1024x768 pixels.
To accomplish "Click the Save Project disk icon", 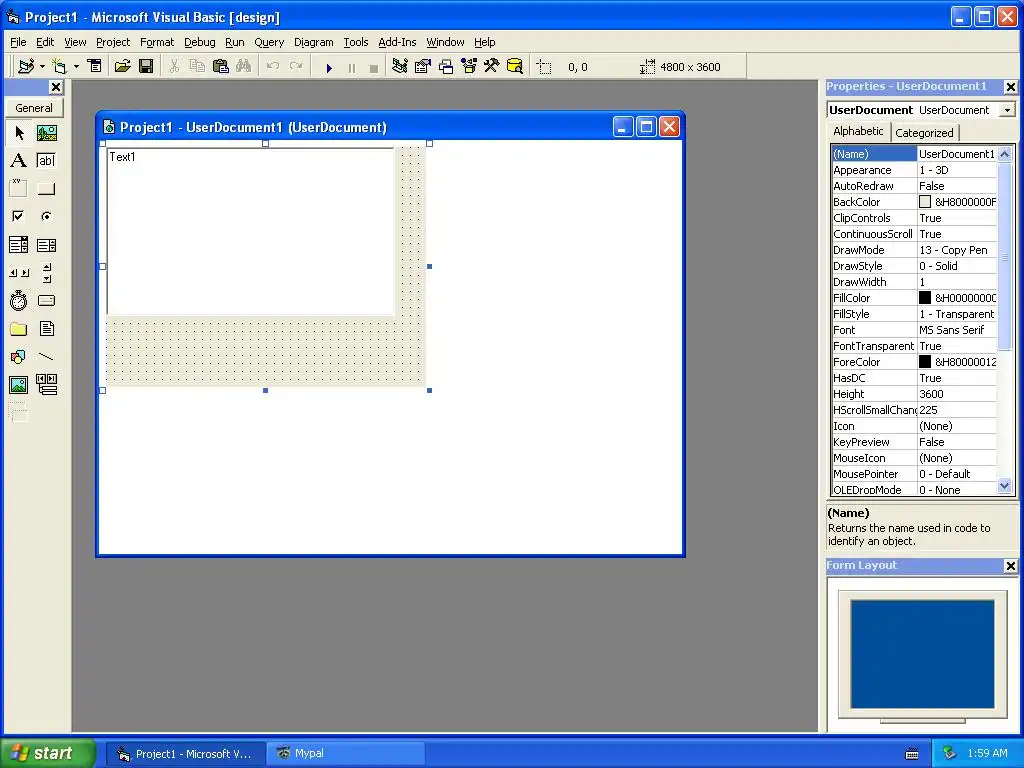I will tap(146, 67).
